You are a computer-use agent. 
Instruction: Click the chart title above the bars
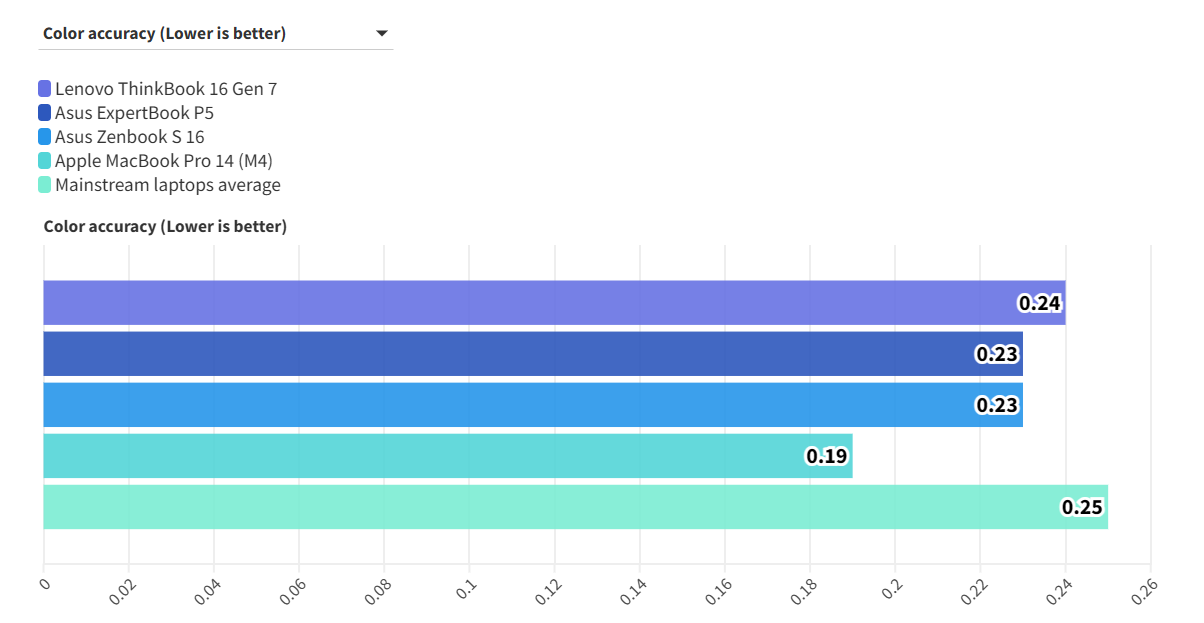(x=165, y=227)
